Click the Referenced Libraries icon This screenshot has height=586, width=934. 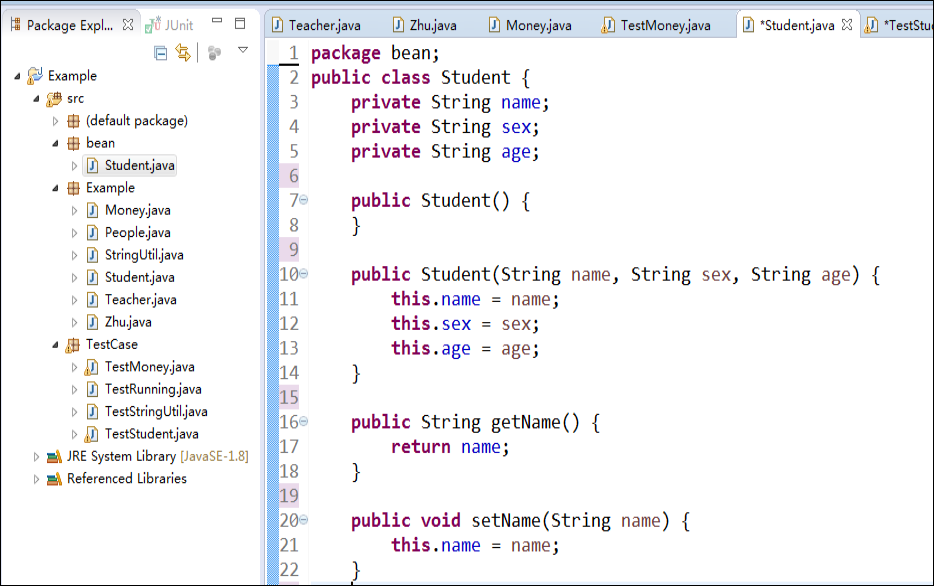[54, 479]
